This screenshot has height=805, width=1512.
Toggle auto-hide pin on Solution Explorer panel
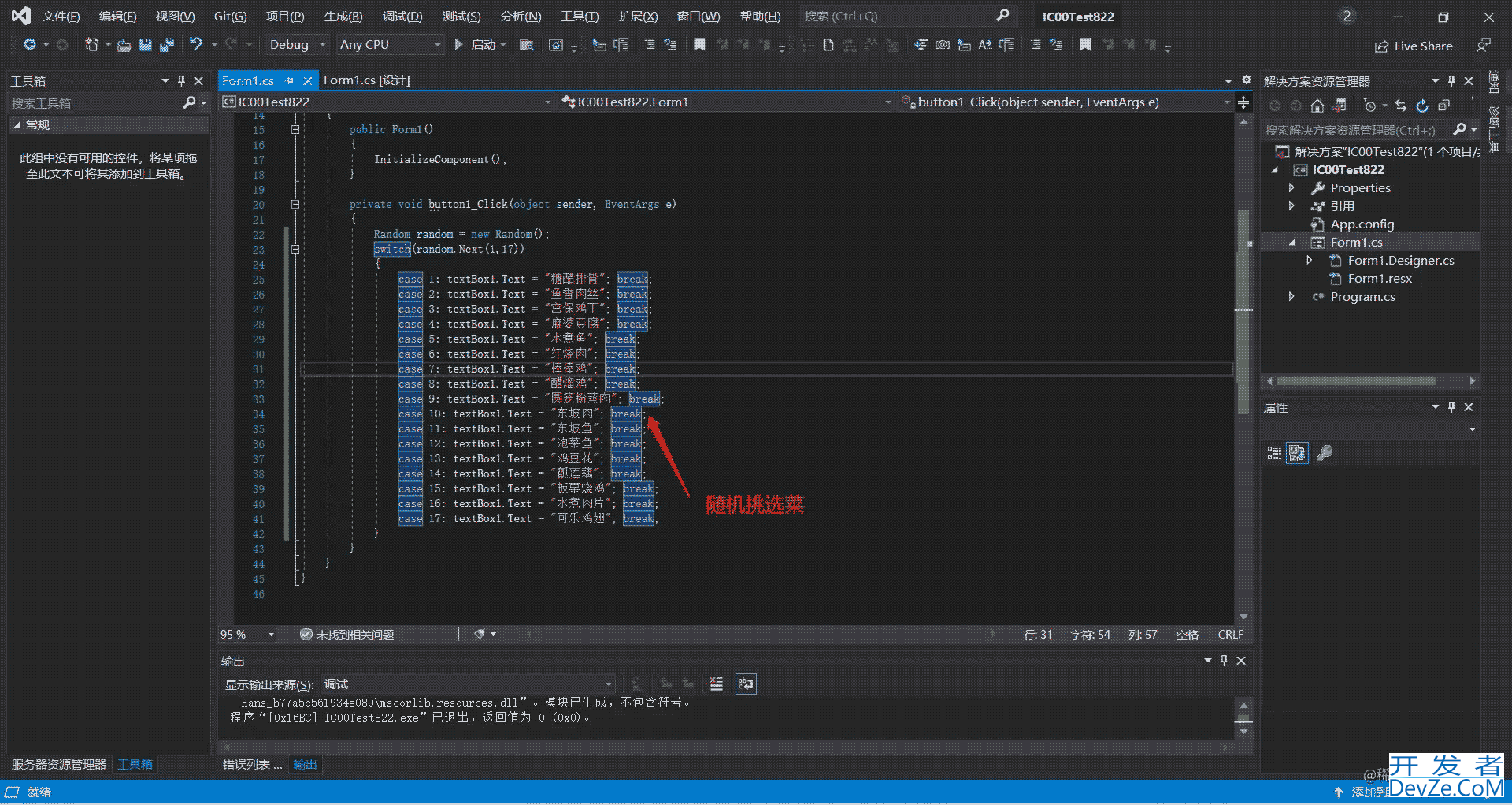1451,80
